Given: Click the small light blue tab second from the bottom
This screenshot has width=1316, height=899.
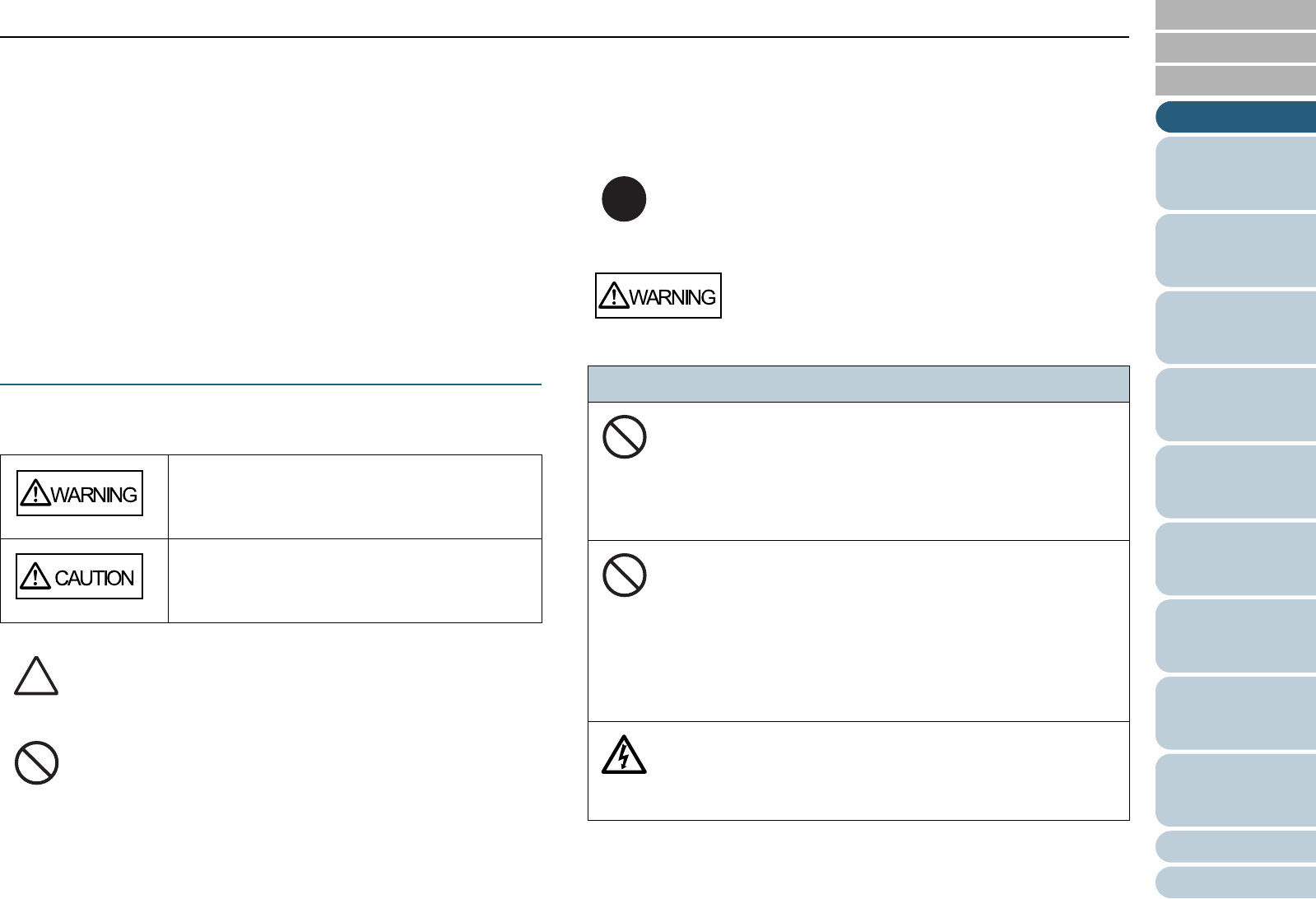Looking at the screenshot, I should tap(1235, 846).
